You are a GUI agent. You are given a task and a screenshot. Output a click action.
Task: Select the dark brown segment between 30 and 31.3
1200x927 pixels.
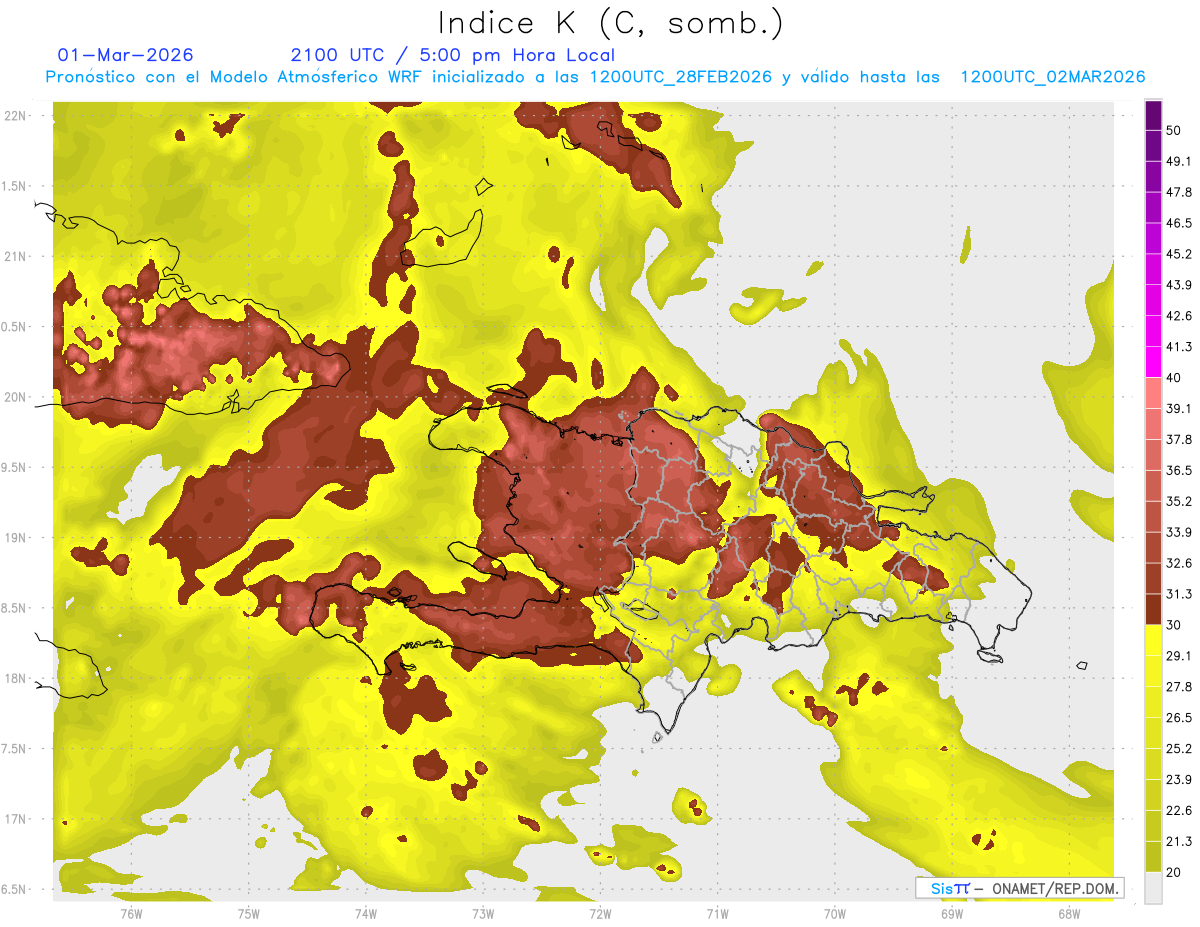1154,609
